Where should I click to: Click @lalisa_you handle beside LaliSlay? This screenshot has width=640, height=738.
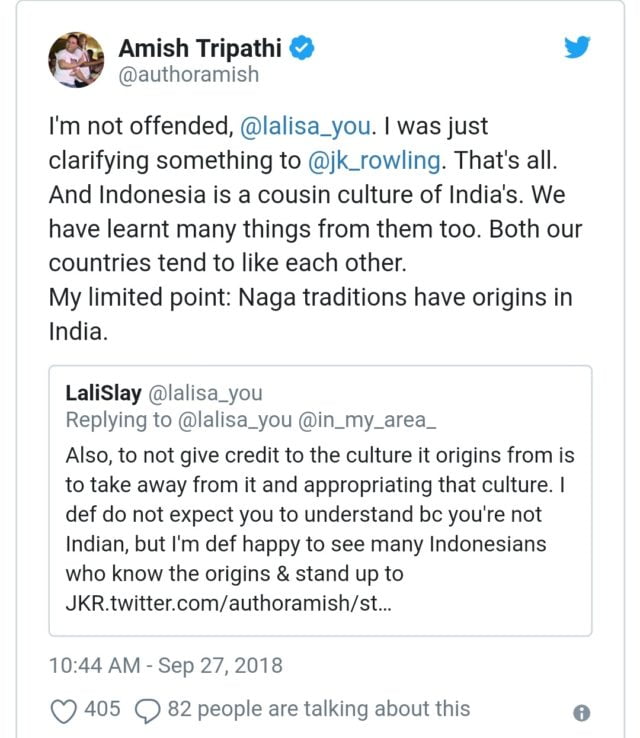tap(205, 392)
